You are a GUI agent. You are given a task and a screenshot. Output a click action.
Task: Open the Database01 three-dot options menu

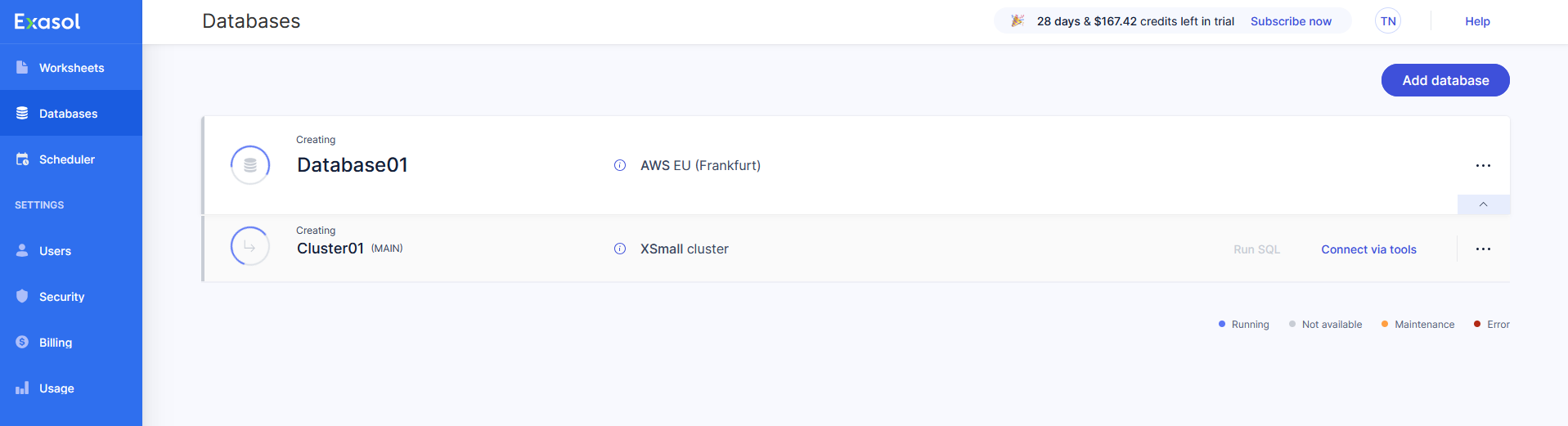(1483, 165)
